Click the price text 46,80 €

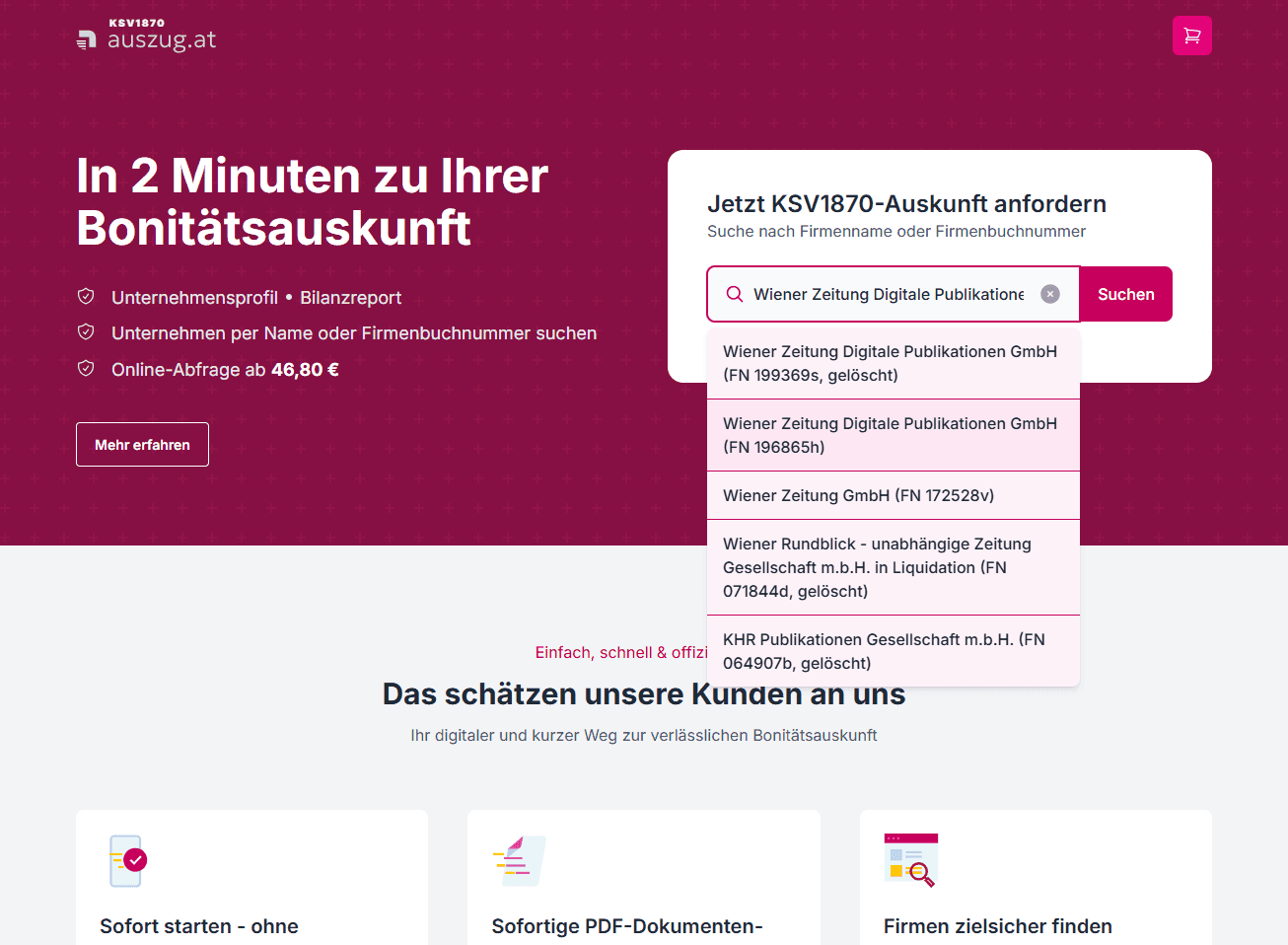point(305,370)
